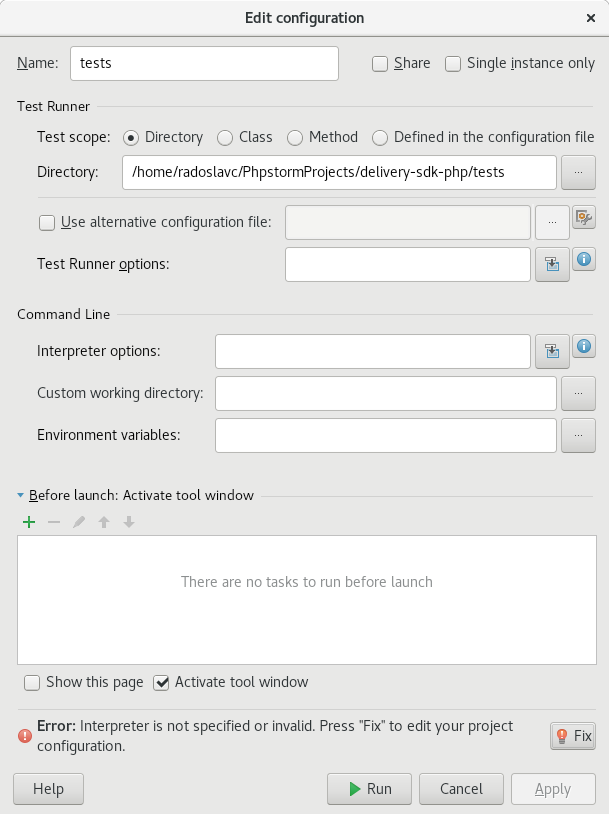Click the minus remove task icon

coord(54,522)
